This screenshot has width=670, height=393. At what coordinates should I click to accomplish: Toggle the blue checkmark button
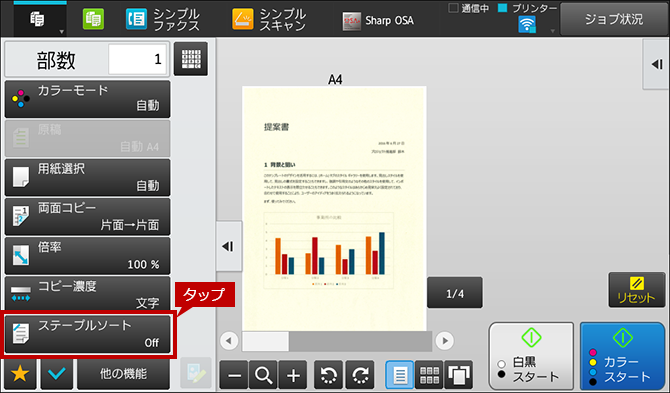(x=57, y=374)
